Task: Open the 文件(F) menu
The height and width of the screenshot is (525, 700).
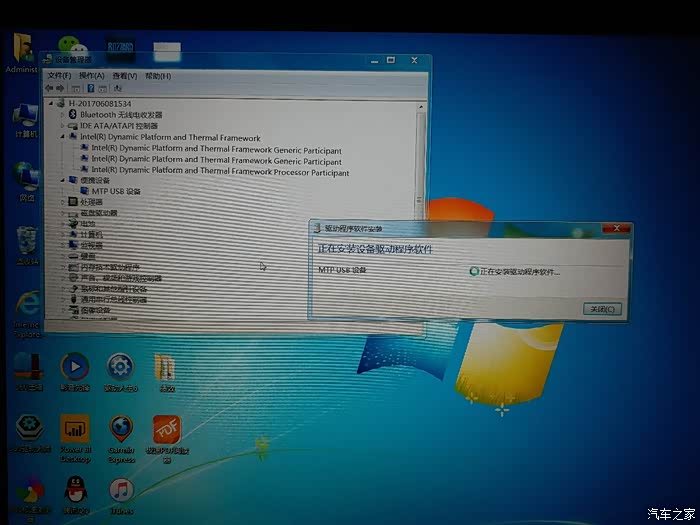Action: tap(59, 76)
